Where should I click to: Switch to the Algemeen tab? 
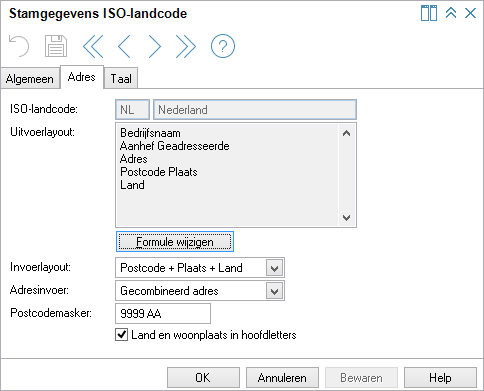[x=30, y=79]
